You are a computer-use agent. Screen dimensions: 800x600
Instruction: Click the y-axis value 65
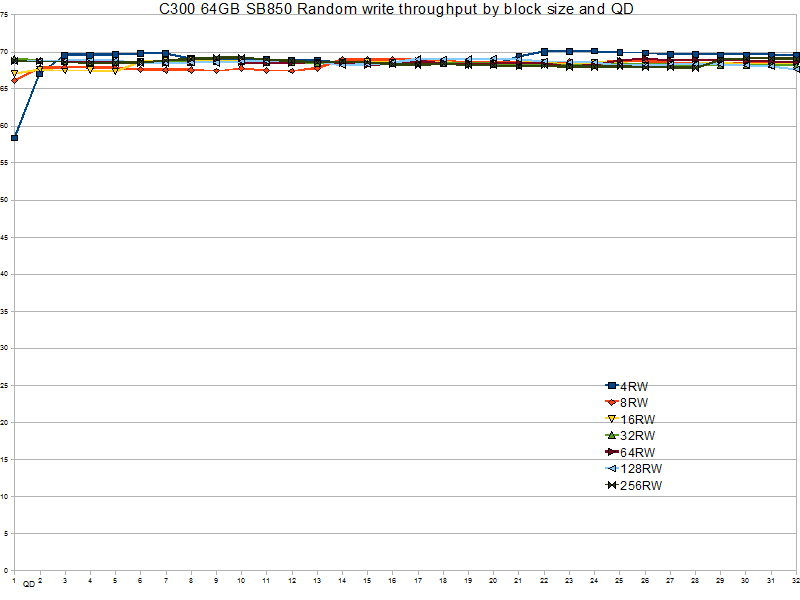click(x=4, y=89)
